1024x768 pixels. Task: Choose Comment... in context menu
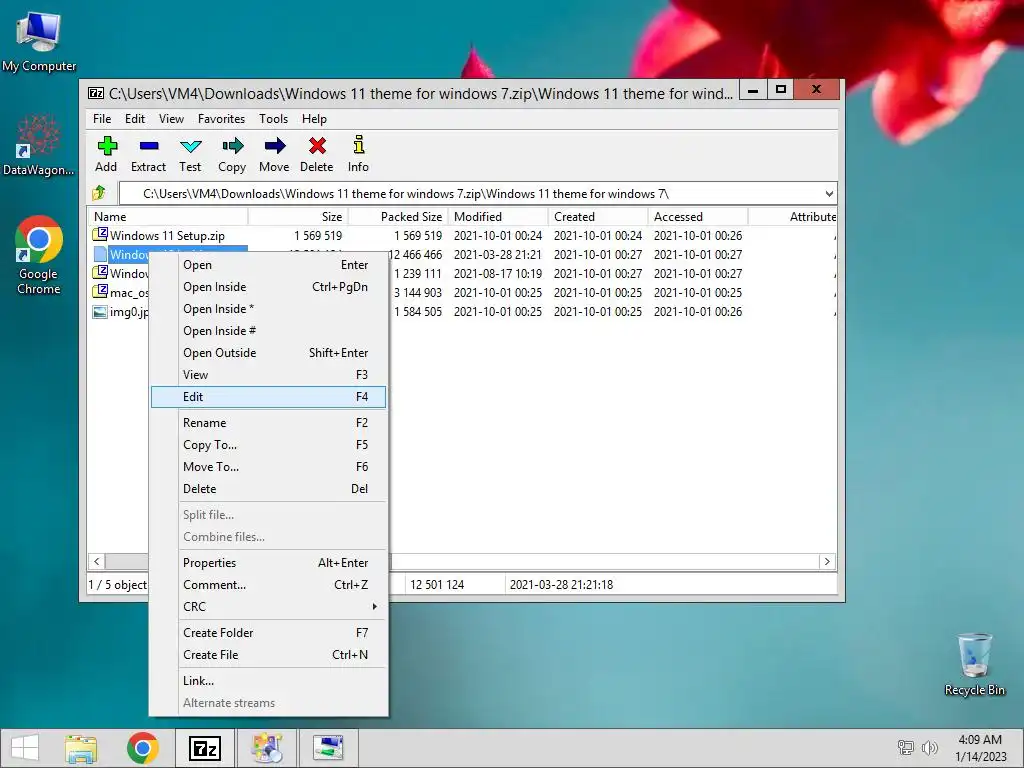tap(268, 584)
